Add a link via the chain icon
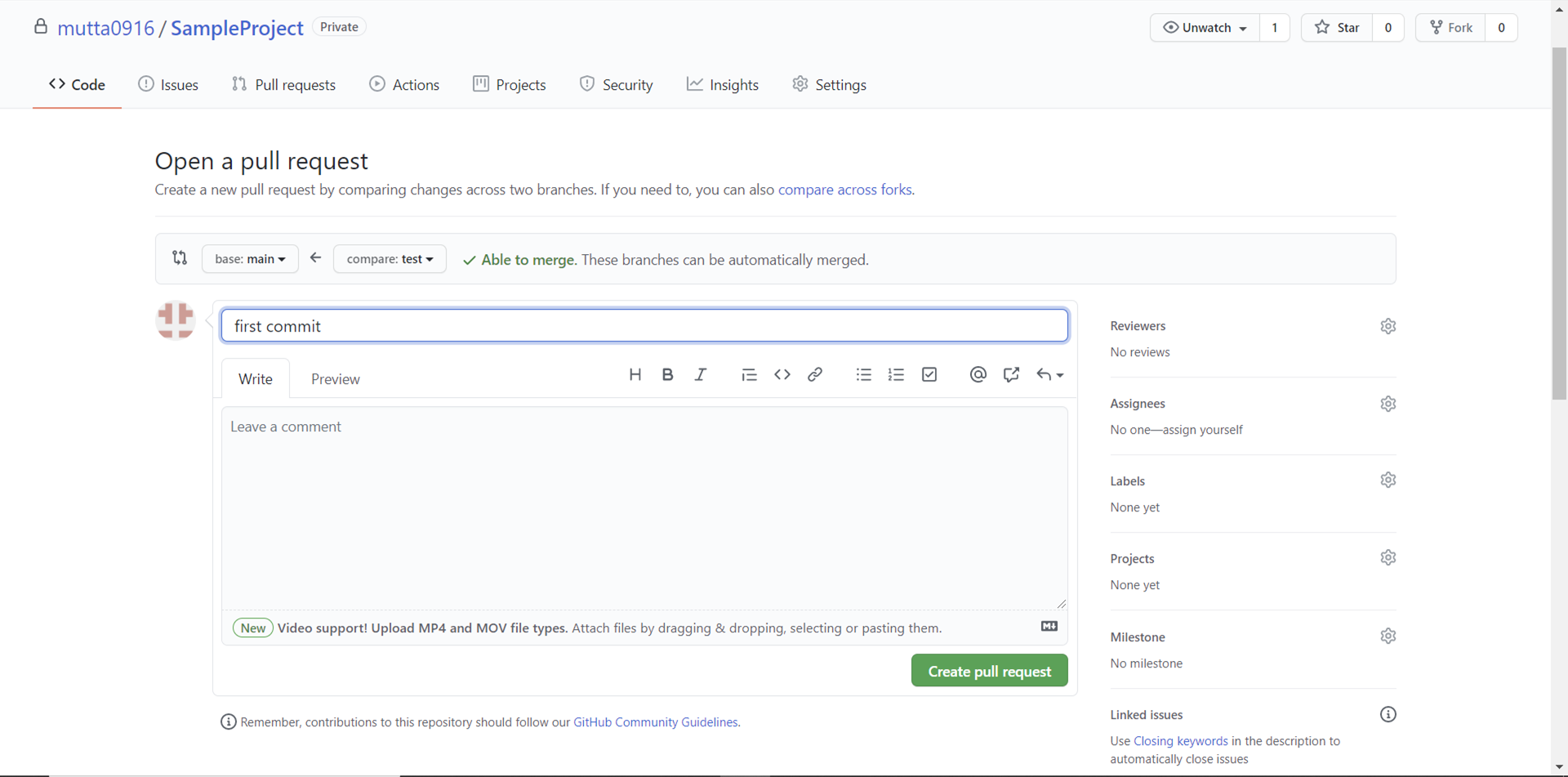This screenshot has width=1568, height=777. pos(815,375)
